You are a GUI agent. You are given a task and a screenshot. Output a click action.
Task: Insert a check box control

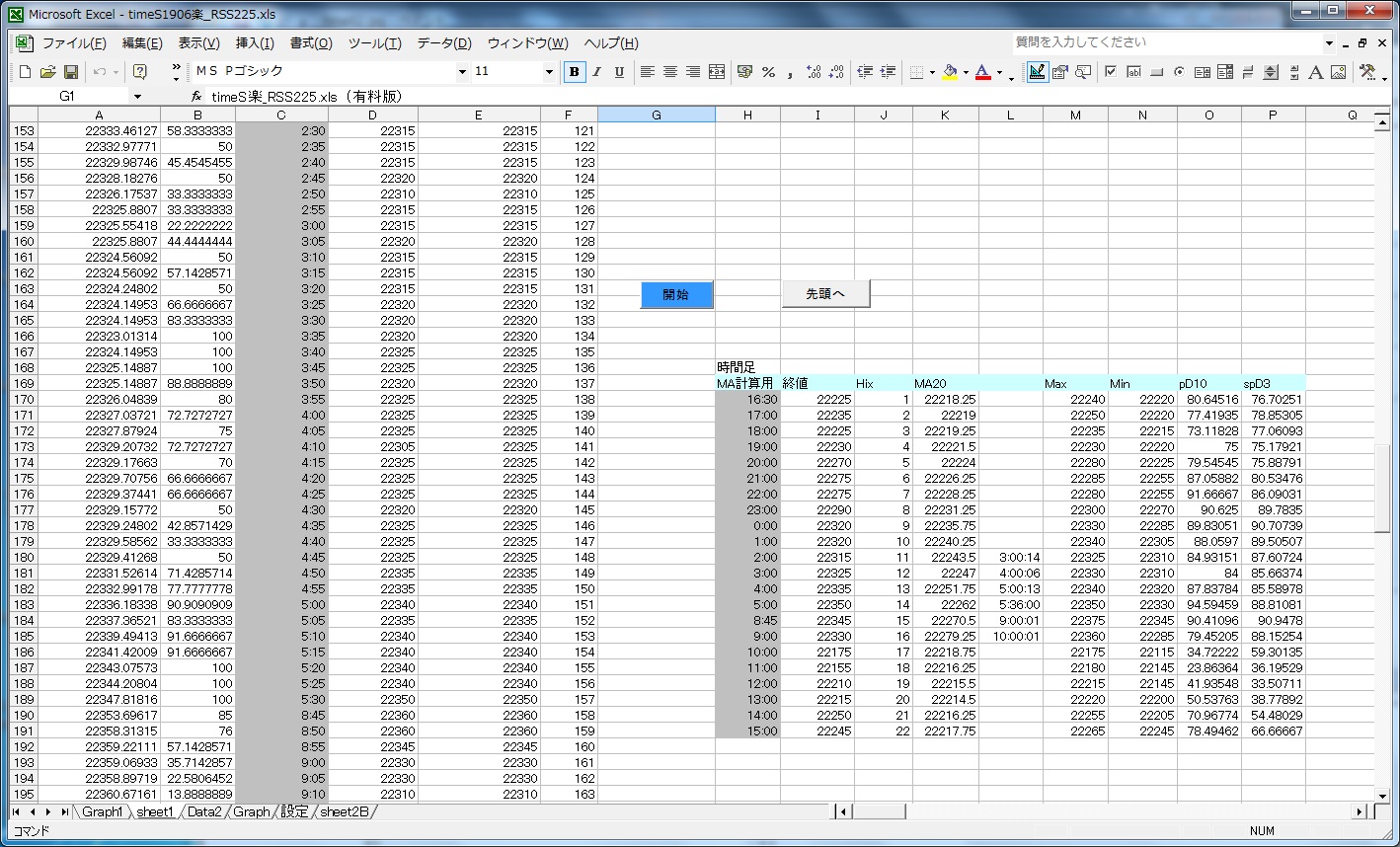[1111, 72]
